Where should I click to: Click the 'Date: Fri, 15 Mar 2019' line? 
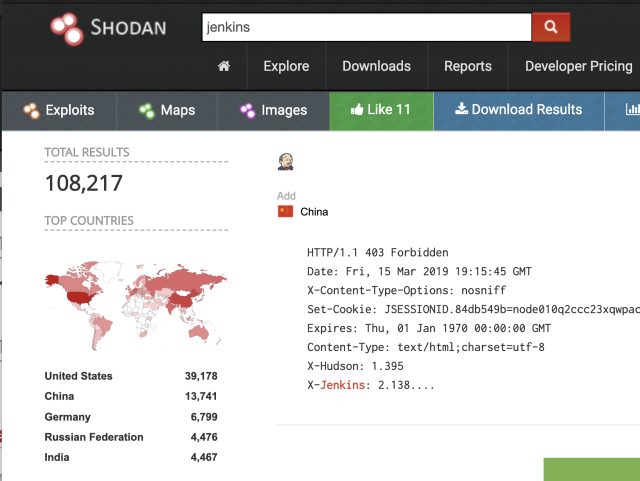tap(419, 272)
